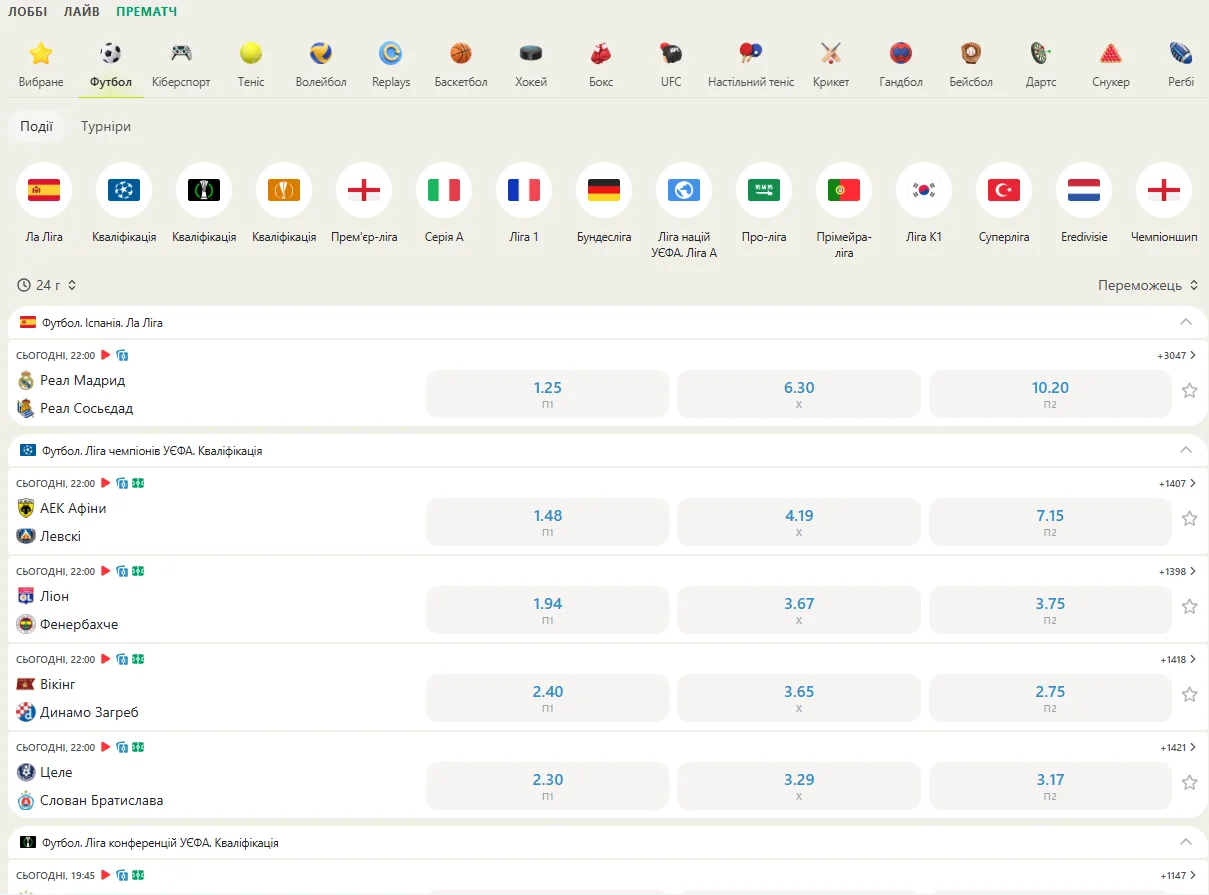Open the Турніри tab
Screen dimensions: 1209x895
[106, 127]
